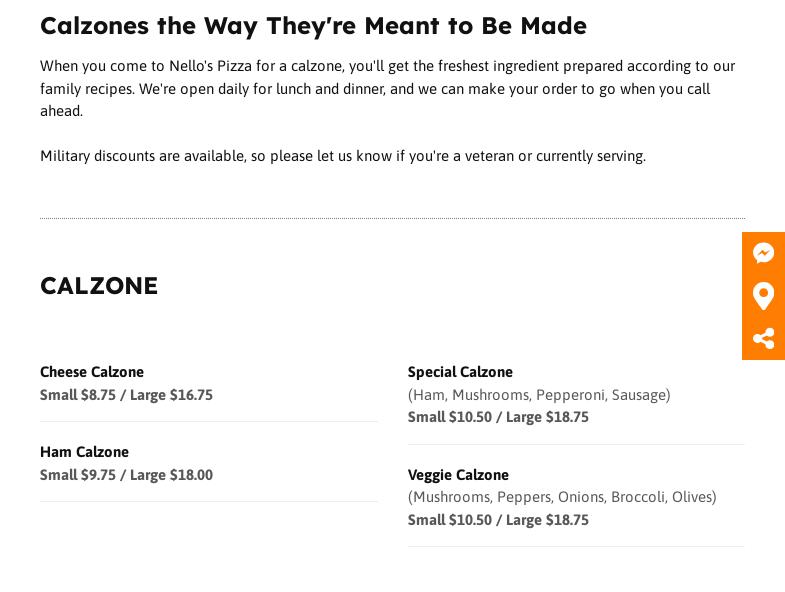Click the Cheese Calzone price line
This screenshot has width=785, height=592.
coord(126,395)
